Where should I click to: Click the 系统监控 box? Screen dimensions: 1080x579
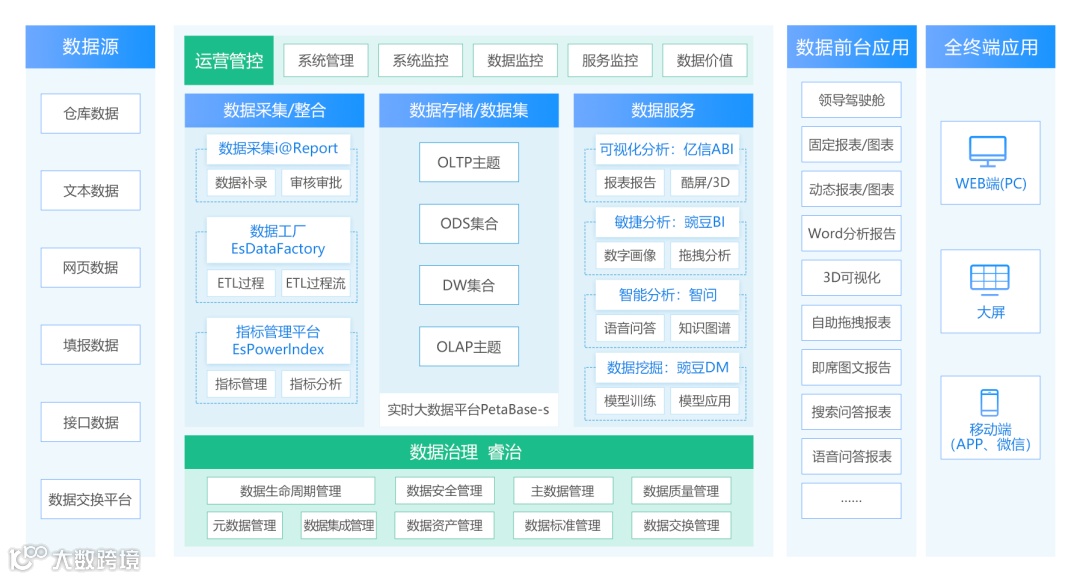click(420, 61)
